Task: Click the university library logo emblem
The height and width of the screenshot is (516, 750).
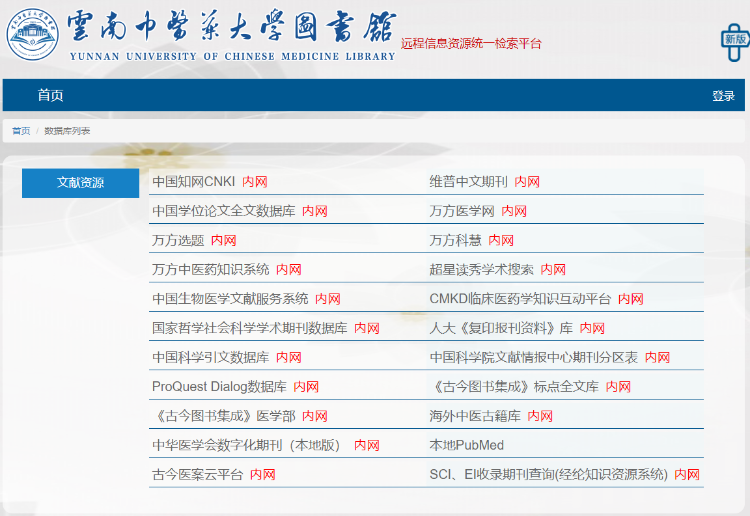Action: click(x=32, y=35)
